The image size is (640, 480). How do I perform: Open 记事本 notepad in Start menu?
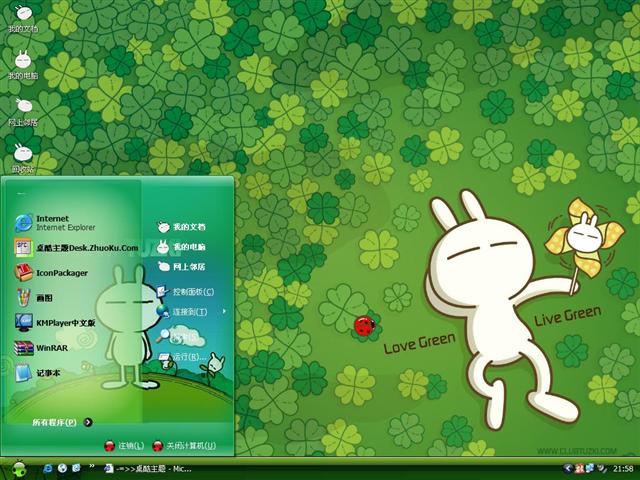[x=38, y=373]
